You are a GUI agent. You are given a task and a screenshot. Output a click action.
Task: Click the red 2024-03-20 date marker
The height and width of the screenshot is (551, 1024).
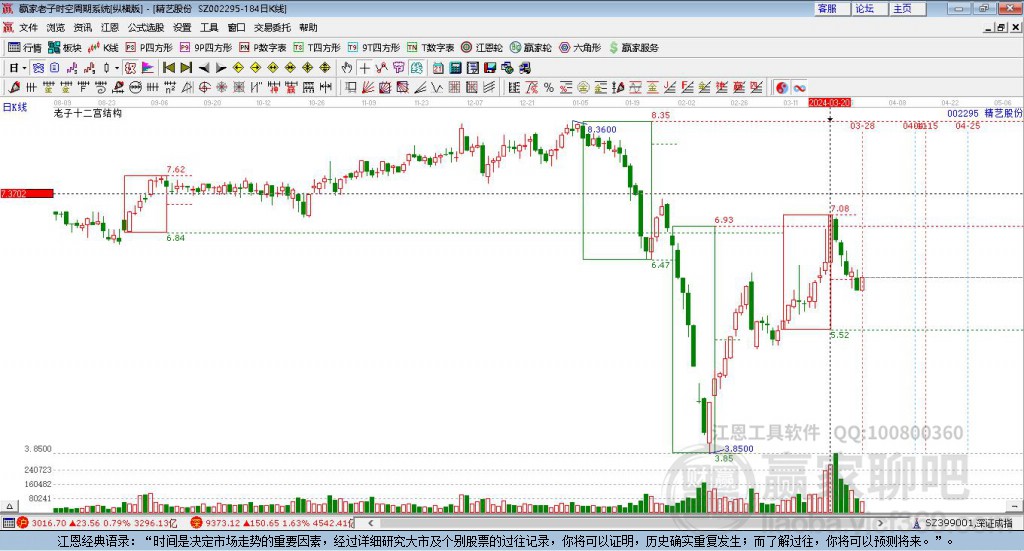(x=829, y=102)
